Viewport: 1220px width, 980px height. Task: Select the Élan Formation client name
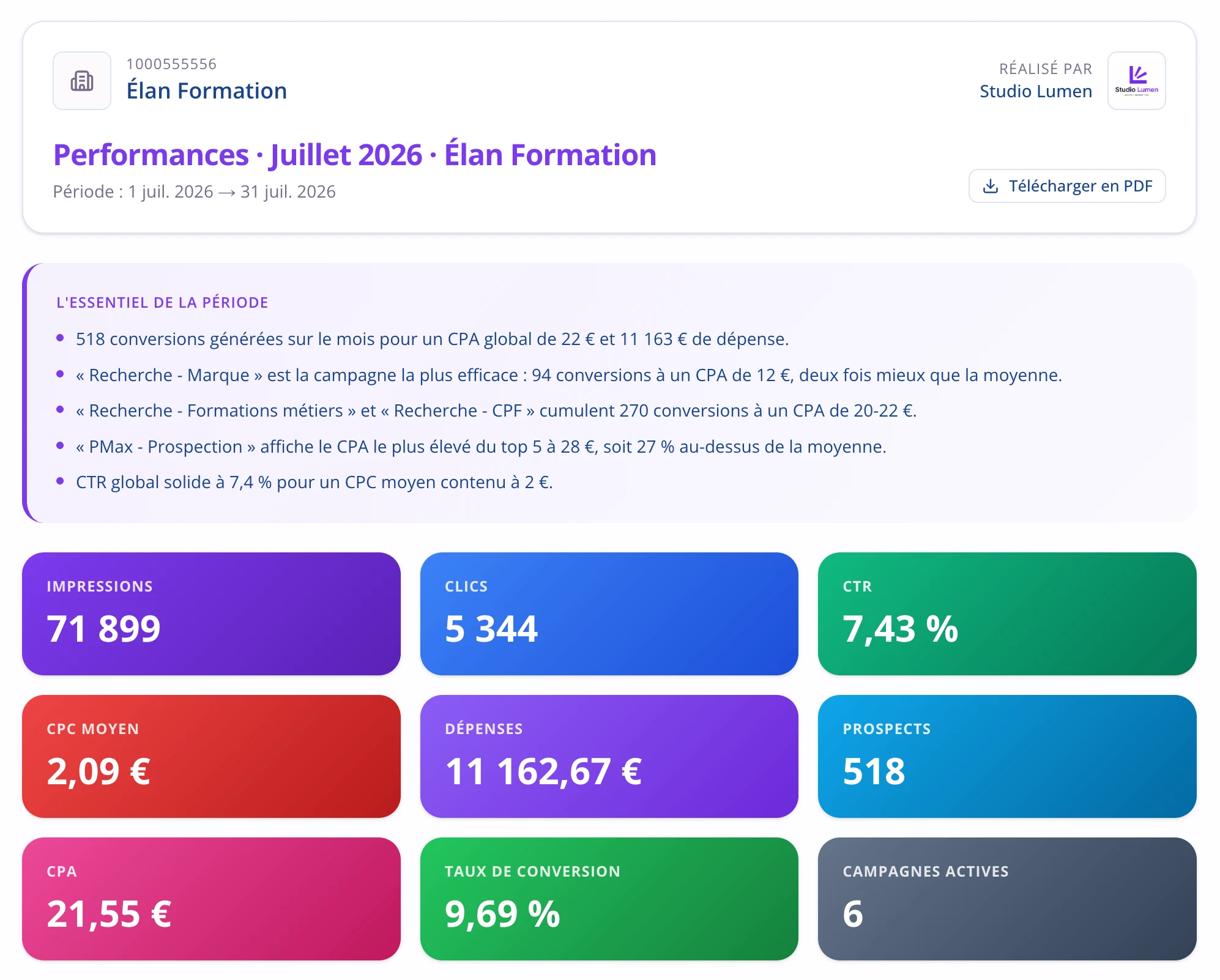tap(207, 91)
